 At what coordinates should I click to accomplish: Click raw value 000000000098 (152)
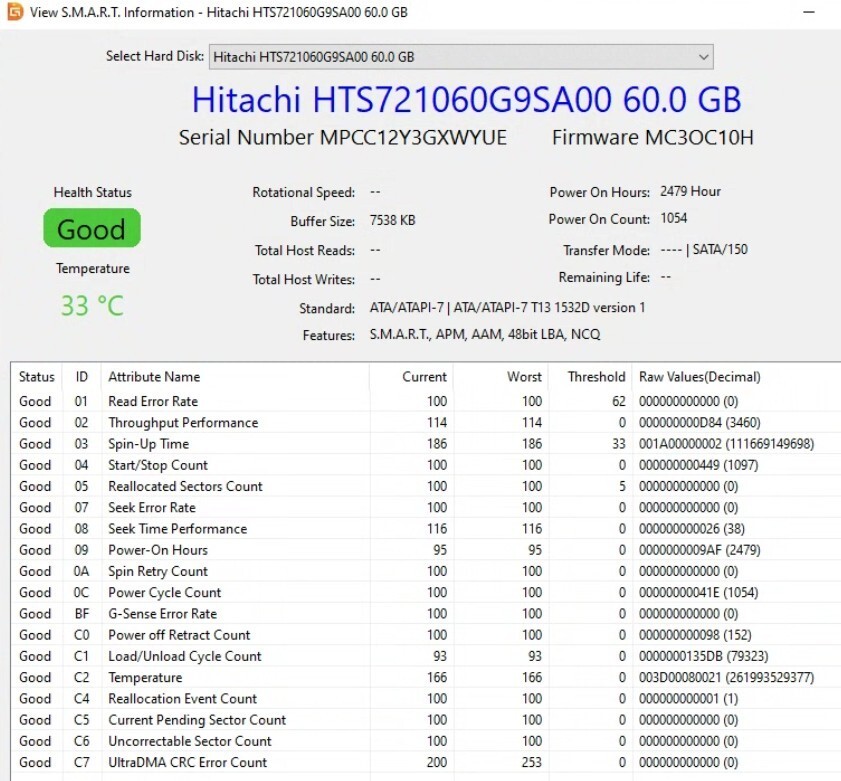[x=695, y=635]
